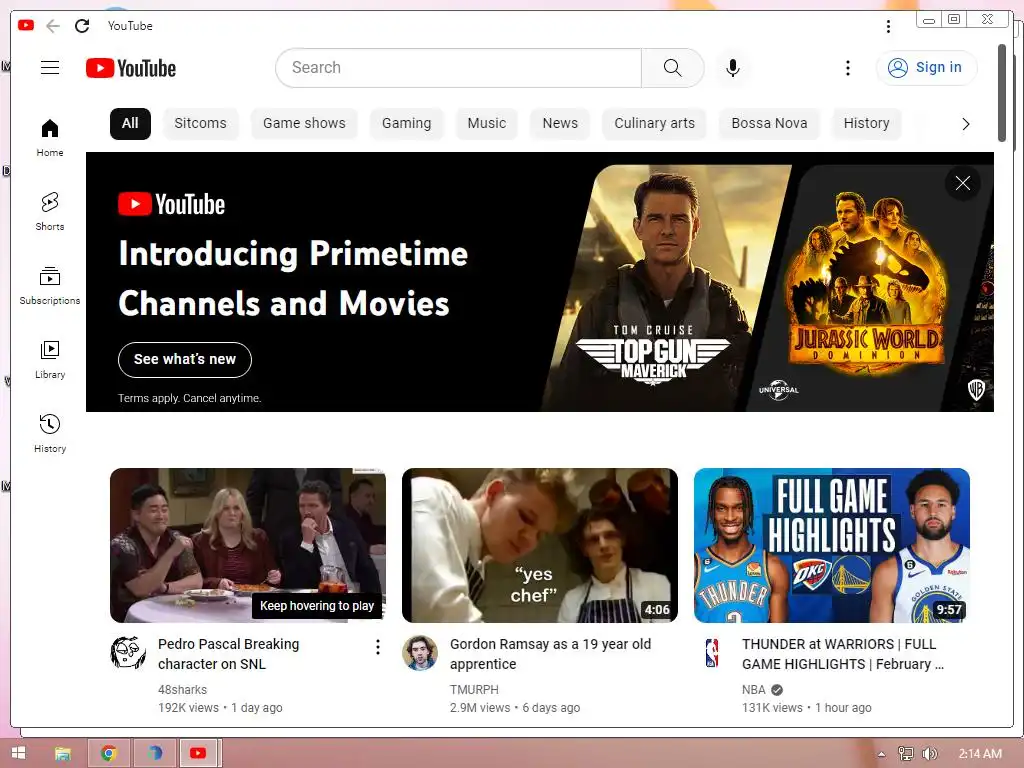
Task: Reload the page with refresh icon
Action: [x=82, y=26]
